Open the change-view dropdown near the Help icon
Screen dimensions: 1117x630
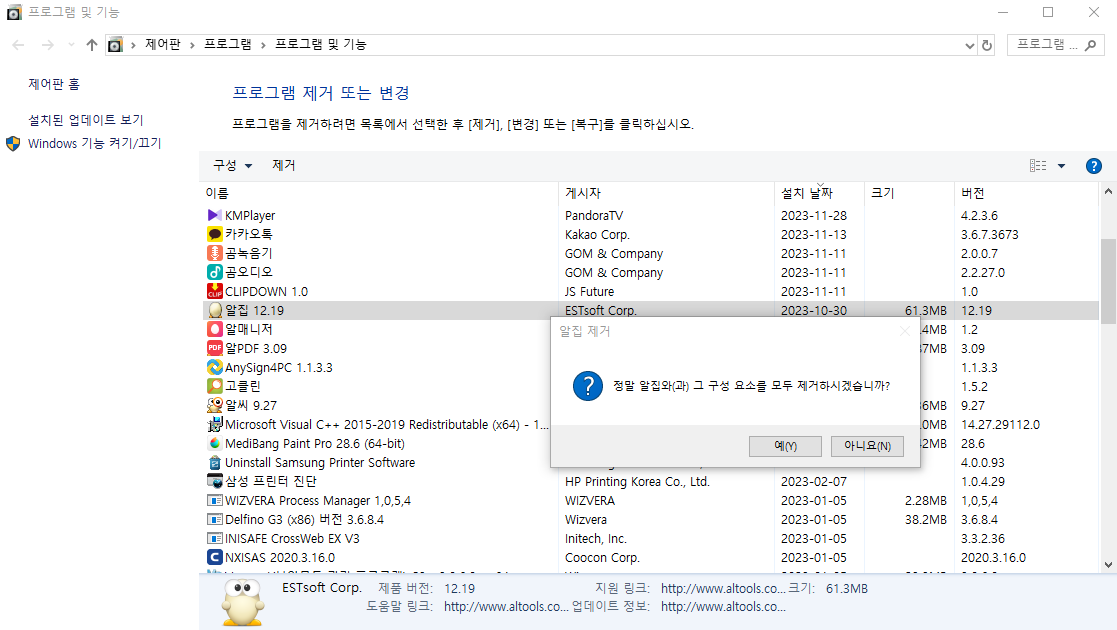[1062, 165]
